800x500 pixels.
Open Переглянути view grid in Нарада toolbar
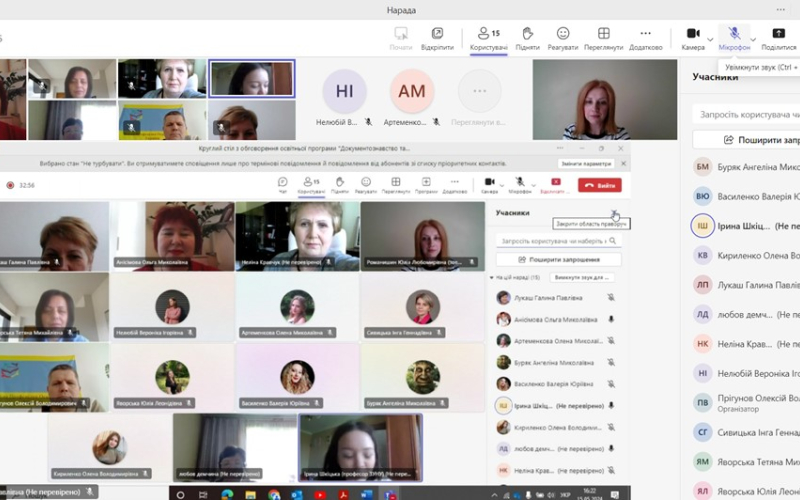coord(604,39)
